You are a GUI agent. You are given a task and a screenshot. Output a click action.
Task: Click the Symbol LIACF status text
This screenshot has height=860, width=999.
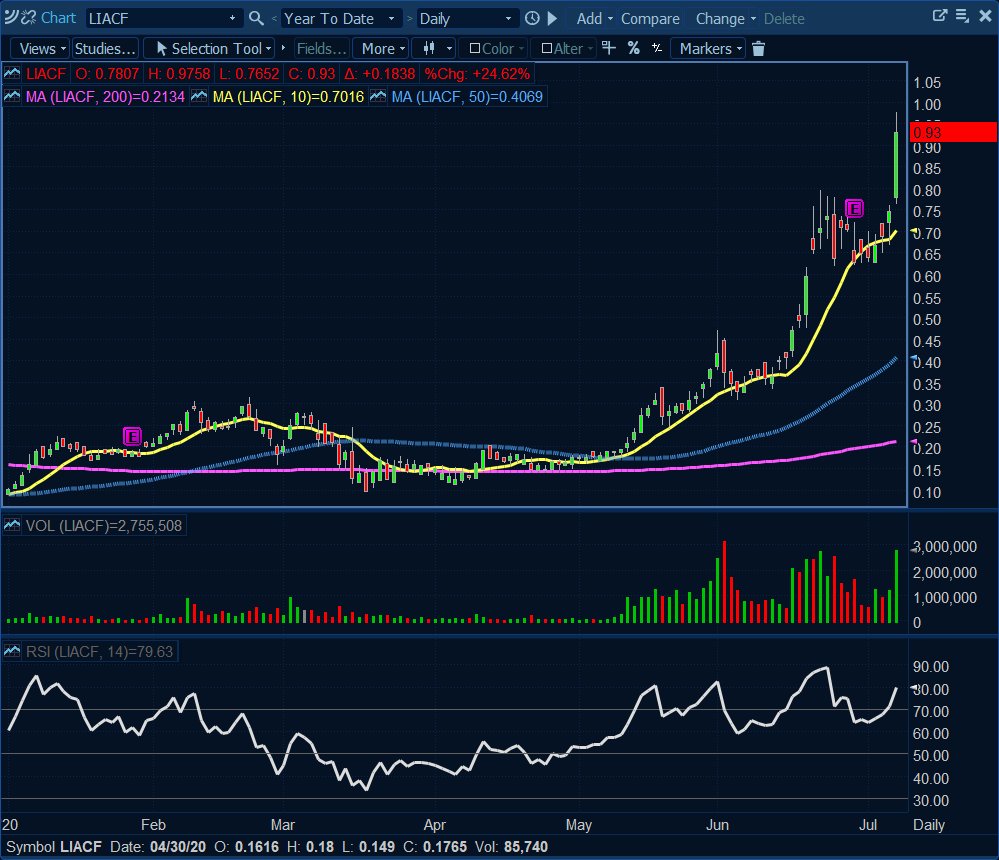click(54, 847)
